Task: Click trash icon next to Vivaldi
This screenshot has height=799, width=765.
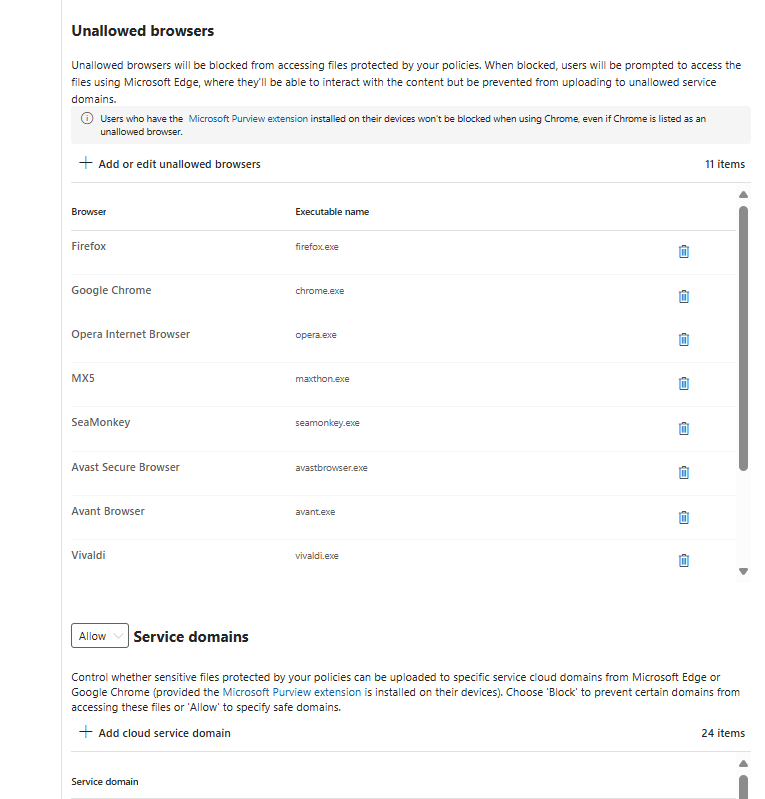Action: pyautogui.click(x=684, y=561)
